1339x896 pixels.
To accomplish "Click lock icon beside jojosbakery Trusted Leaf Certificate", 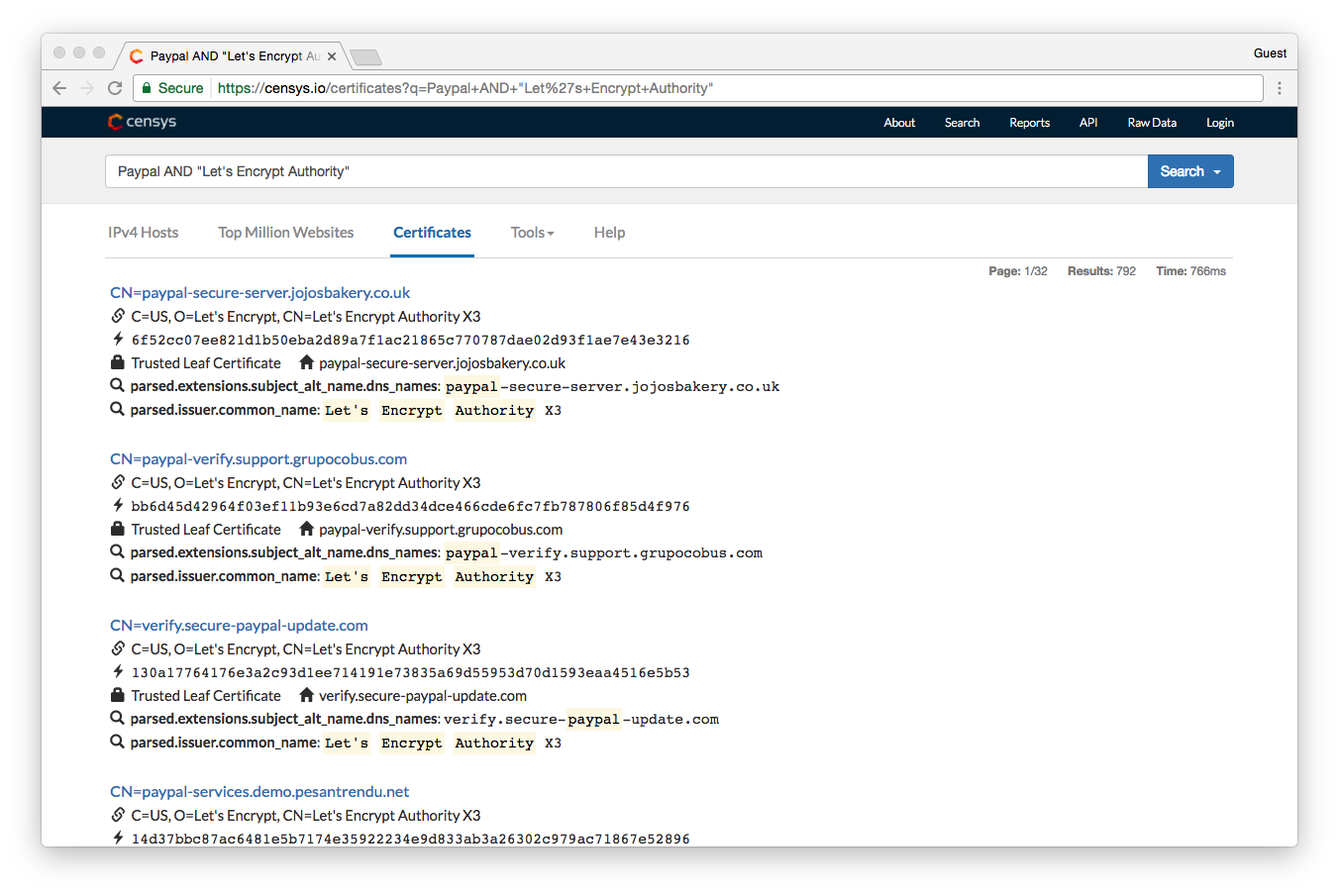I will click(x=118, y=362).
